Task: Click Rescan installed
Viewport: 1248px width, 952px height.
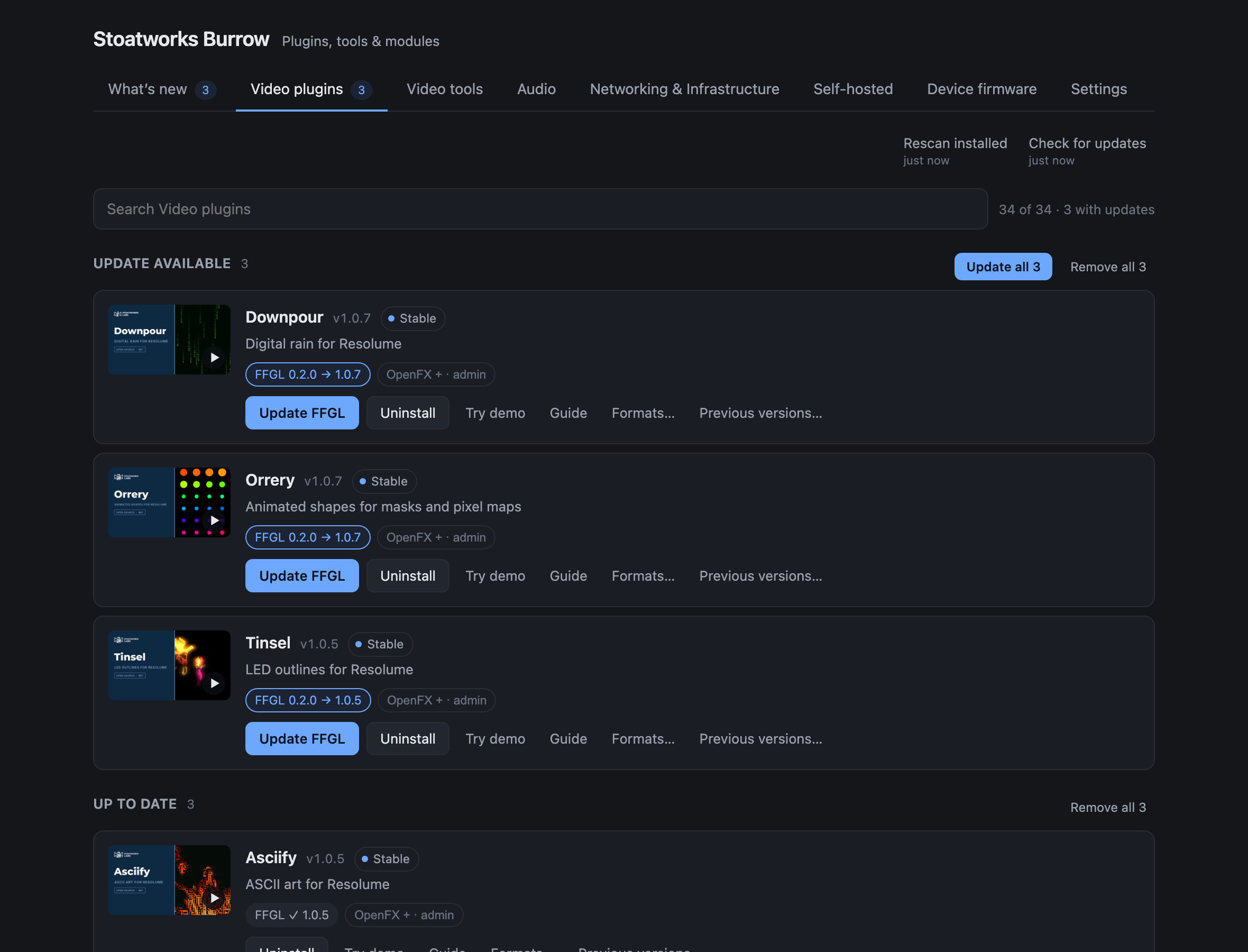Action: (955, 151)
